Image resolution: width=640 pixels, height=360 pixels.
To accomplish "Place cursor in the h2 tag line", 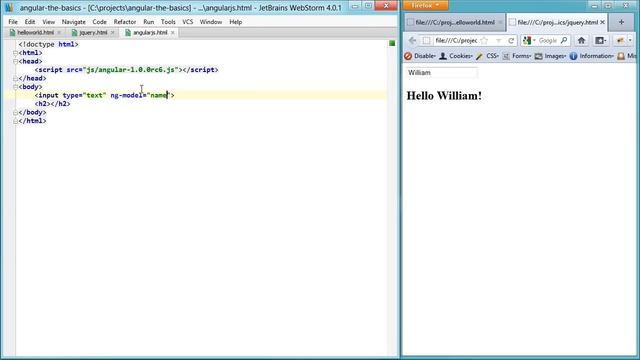I will pyautogui.click(x=53, y=104).
